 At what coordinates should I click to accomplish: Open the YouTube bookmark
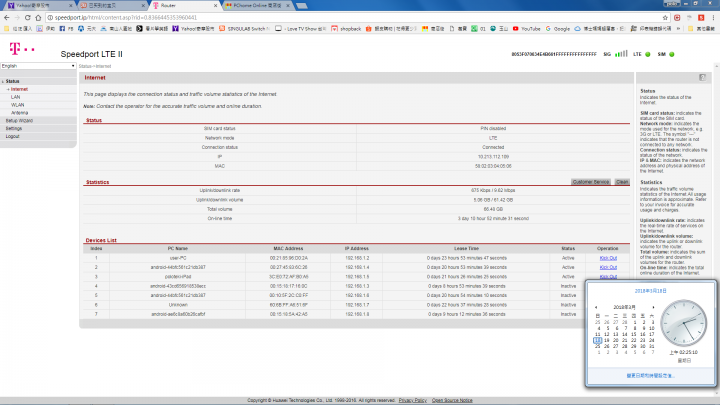(526, 28)
